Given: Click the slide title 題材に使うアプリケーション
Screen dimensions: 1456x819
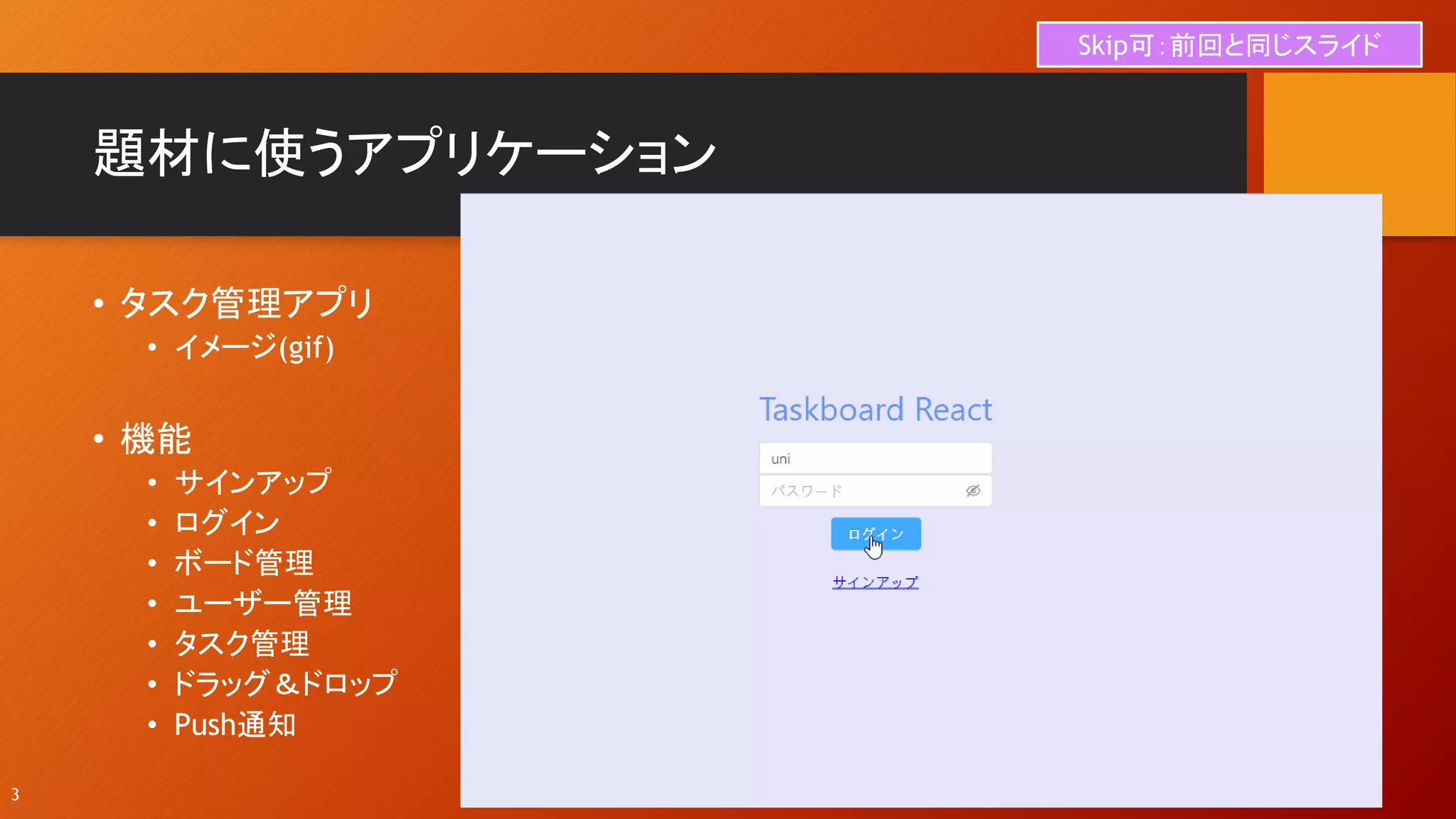Looking at the screenshot, I should pos(405,153).
